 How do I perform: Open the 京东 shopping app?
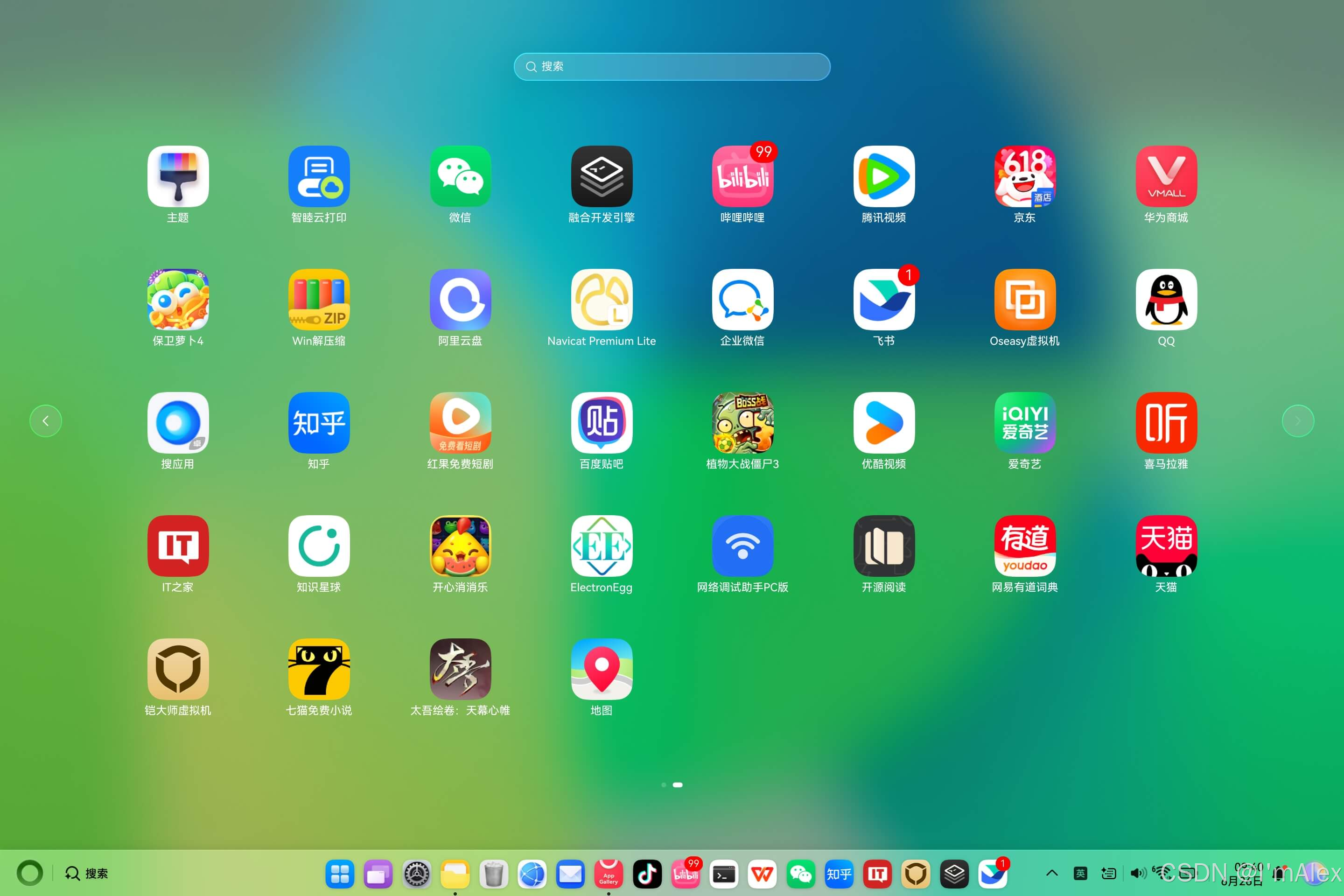[x=1025, y=176]
